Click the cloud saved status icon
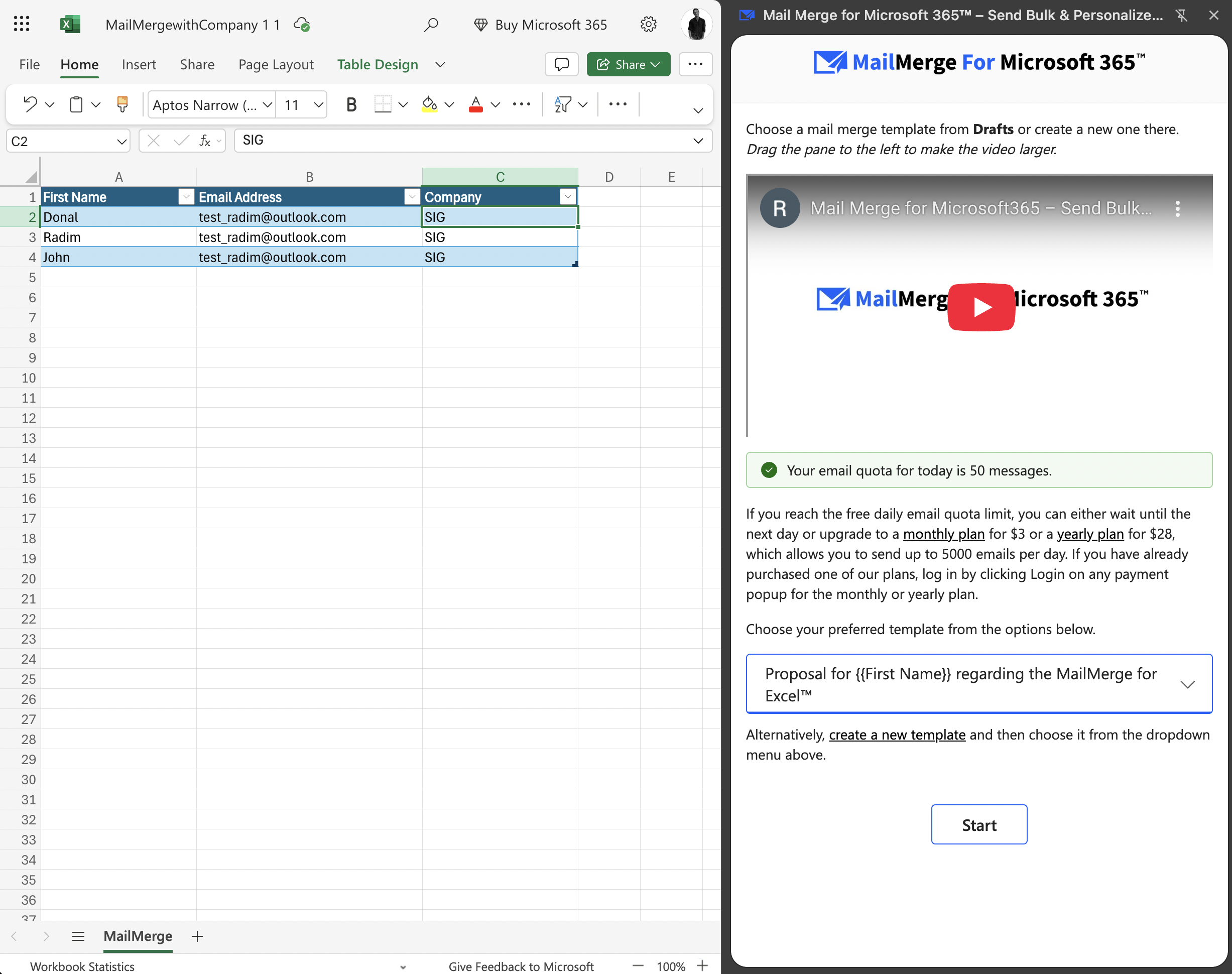1232x974 pixels. click(x=302, y=25)
